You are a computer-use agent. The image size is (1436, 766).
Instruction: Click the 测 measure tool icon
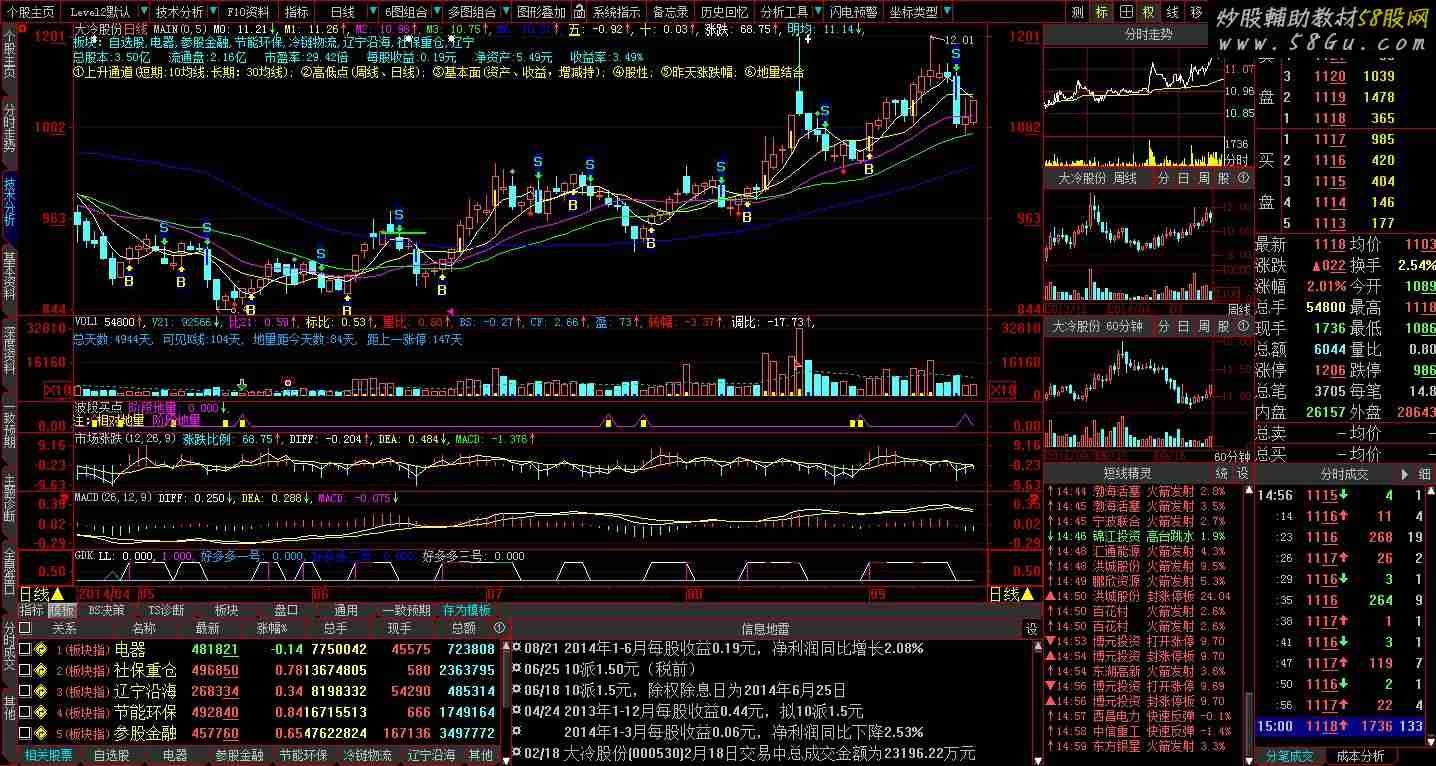[1077, 12]
